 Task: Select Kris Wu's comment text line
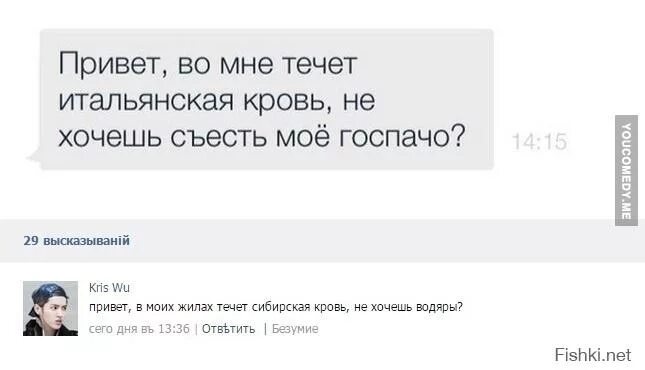[x=276, y=307]
